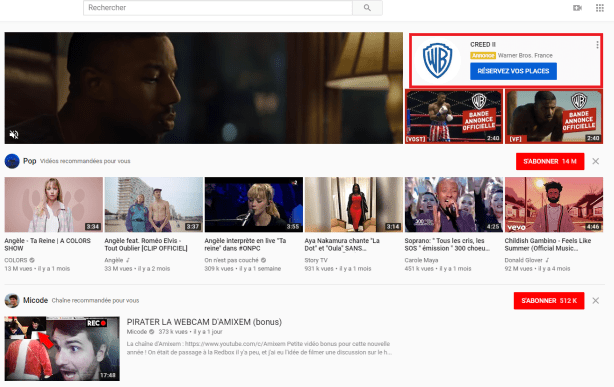Screen dimensions: 614x387
Task: Click the Micode video description text
Action: [259, 348]
